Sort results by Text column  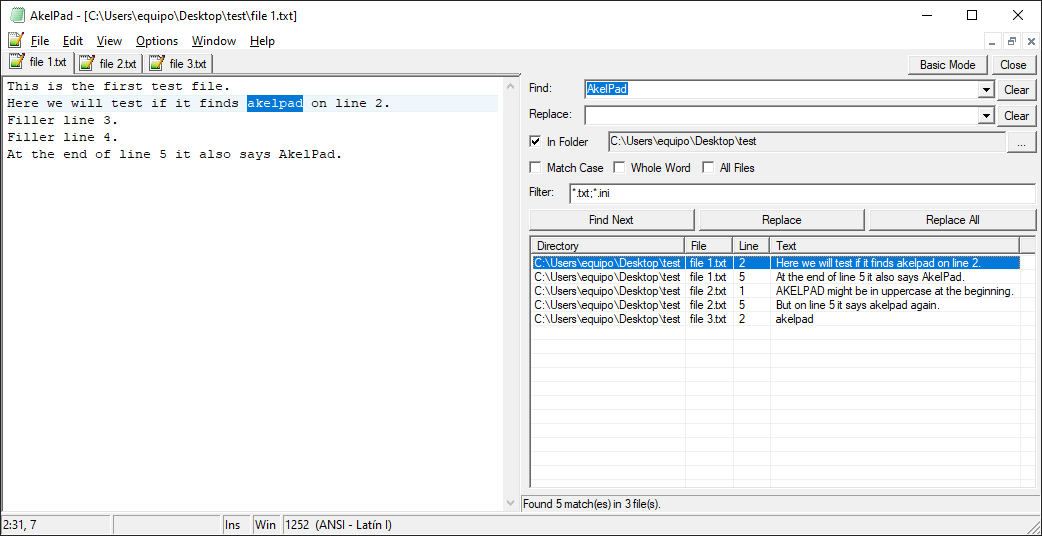(x=894, y=246)
